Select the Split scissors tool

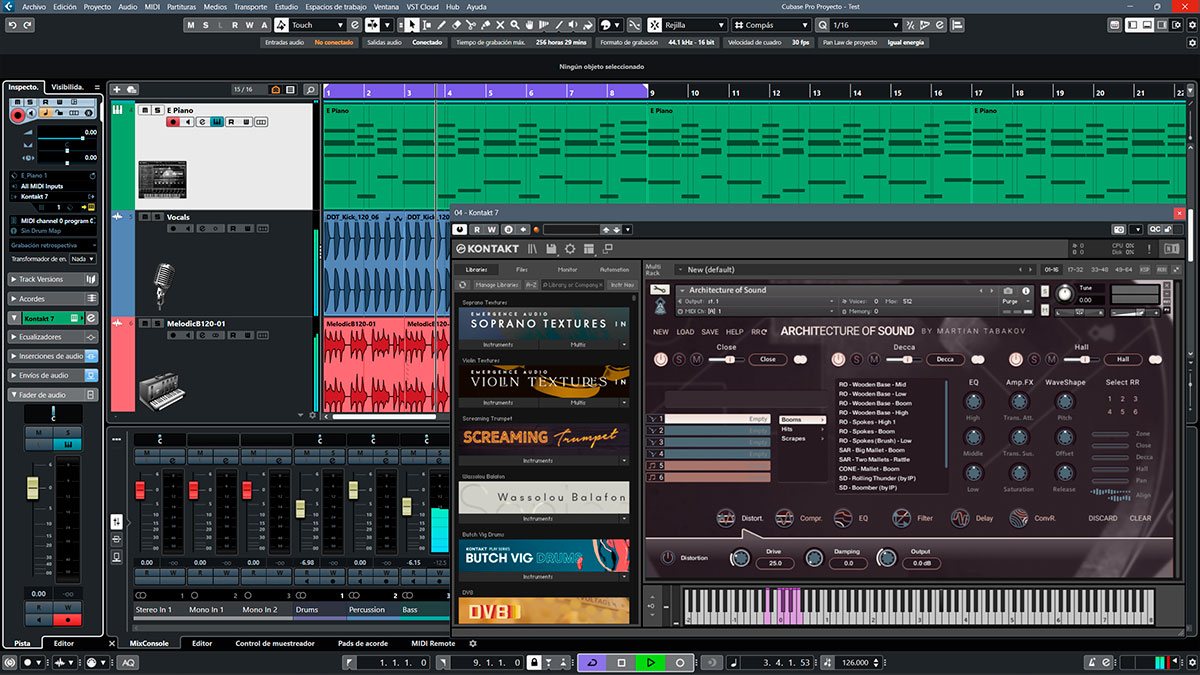(471, 25)
